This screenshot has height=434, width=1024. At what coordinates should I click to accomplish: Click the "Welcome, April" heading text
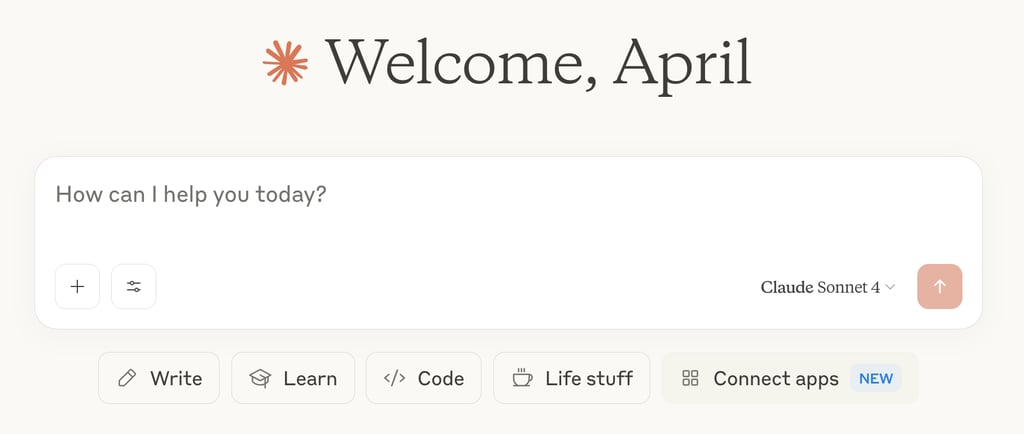(538, 63)
